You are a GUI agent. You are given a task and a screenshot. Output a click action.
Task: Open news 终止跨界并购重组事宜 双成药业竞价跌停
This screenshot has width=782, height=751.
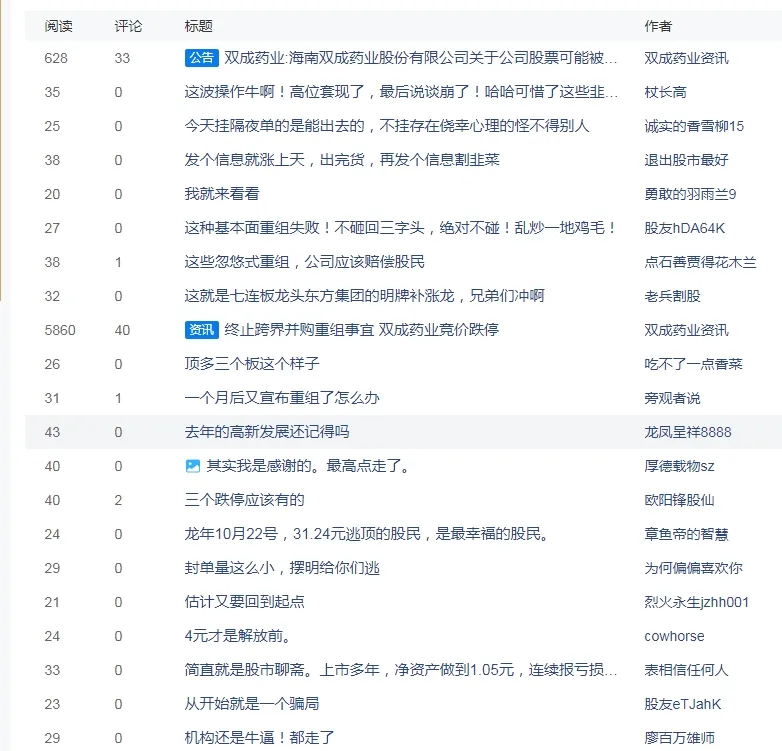coord(362,330)
